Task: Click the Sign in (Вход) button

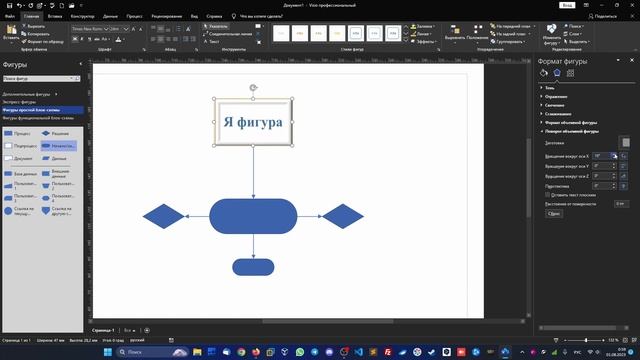Action: [x=567, y=5]
